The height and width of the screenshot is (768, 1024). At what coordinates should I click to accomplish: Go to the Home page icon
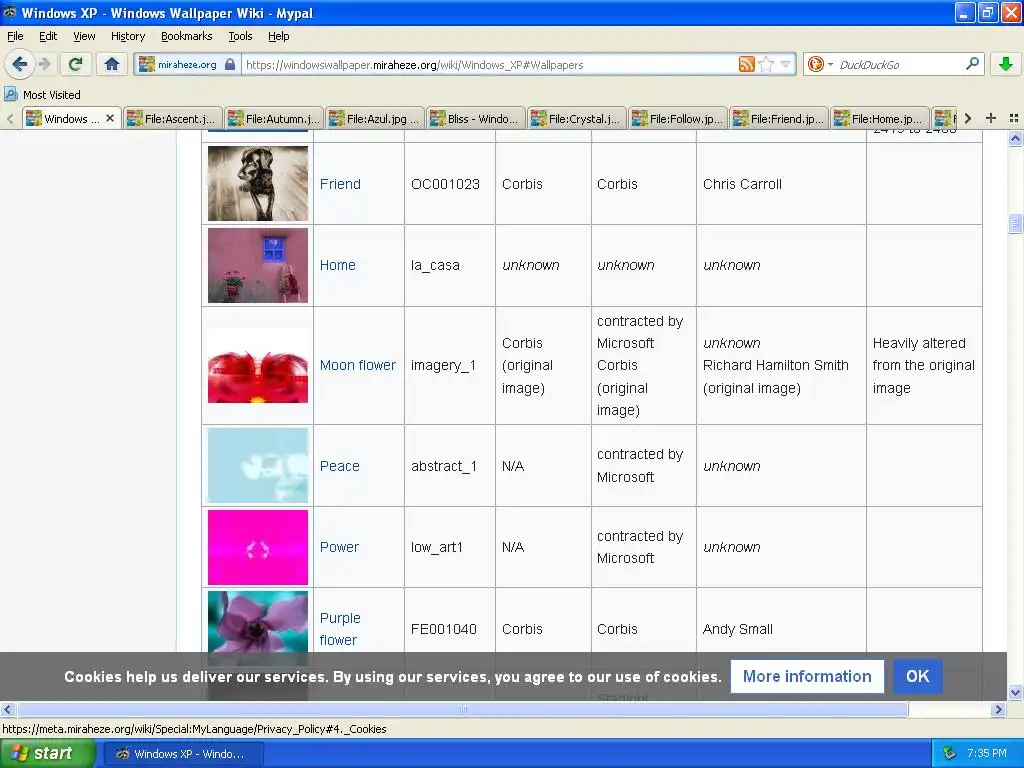coord(112,64)
